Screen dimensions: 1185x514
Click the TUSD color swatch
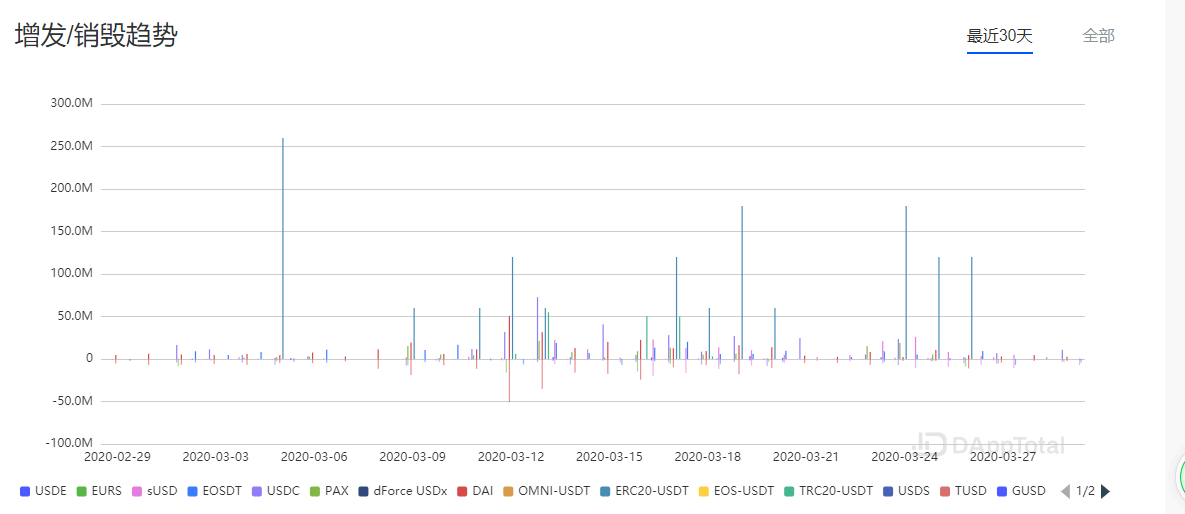pos(946,491)
